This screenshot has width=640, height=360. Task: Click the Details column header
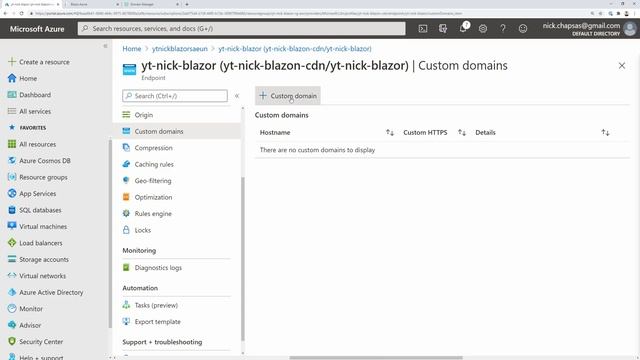[485, 132]
